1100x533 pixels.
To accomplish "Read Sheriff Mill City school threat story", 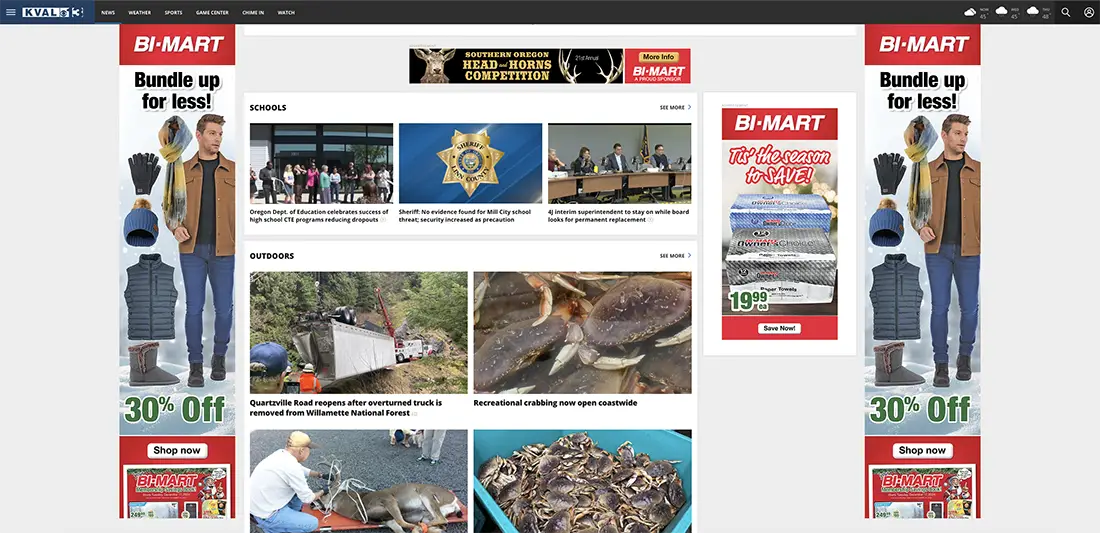I will tap(464, 215).
